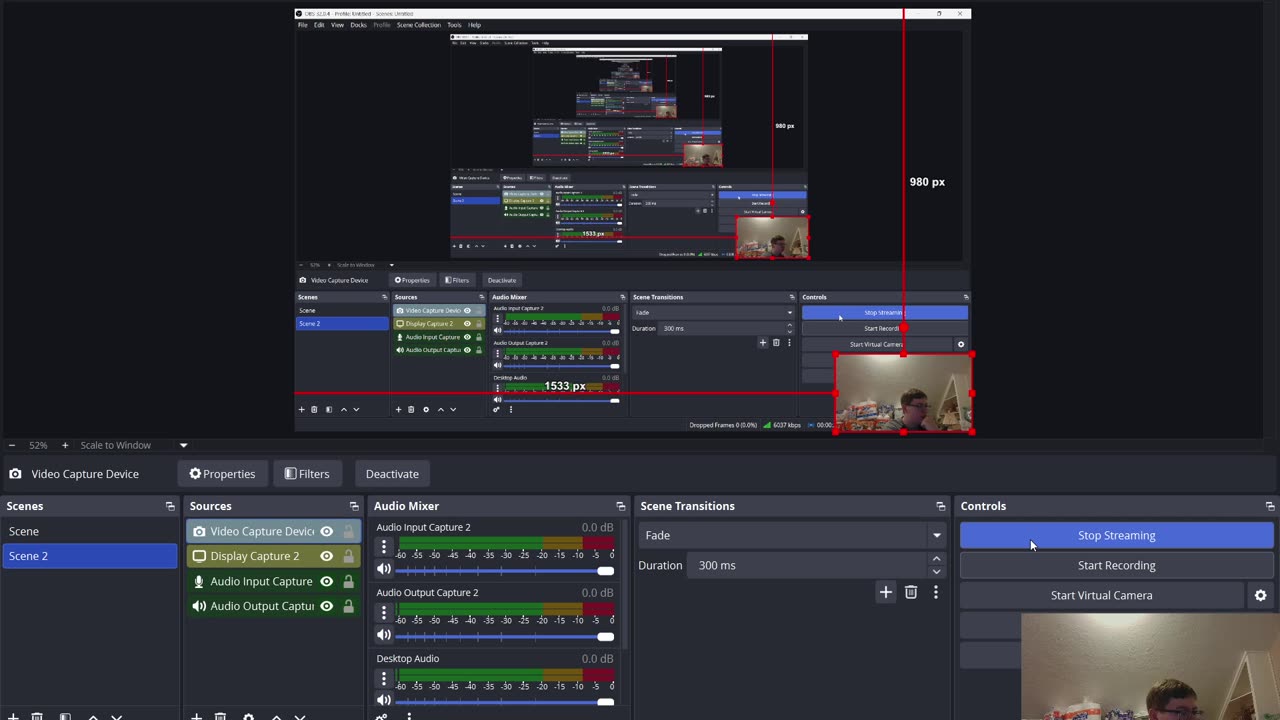This screenshot has height=720, width=1280.
Task: Float the Scenes dock using its pop-out icon
Action: (170, 506)
